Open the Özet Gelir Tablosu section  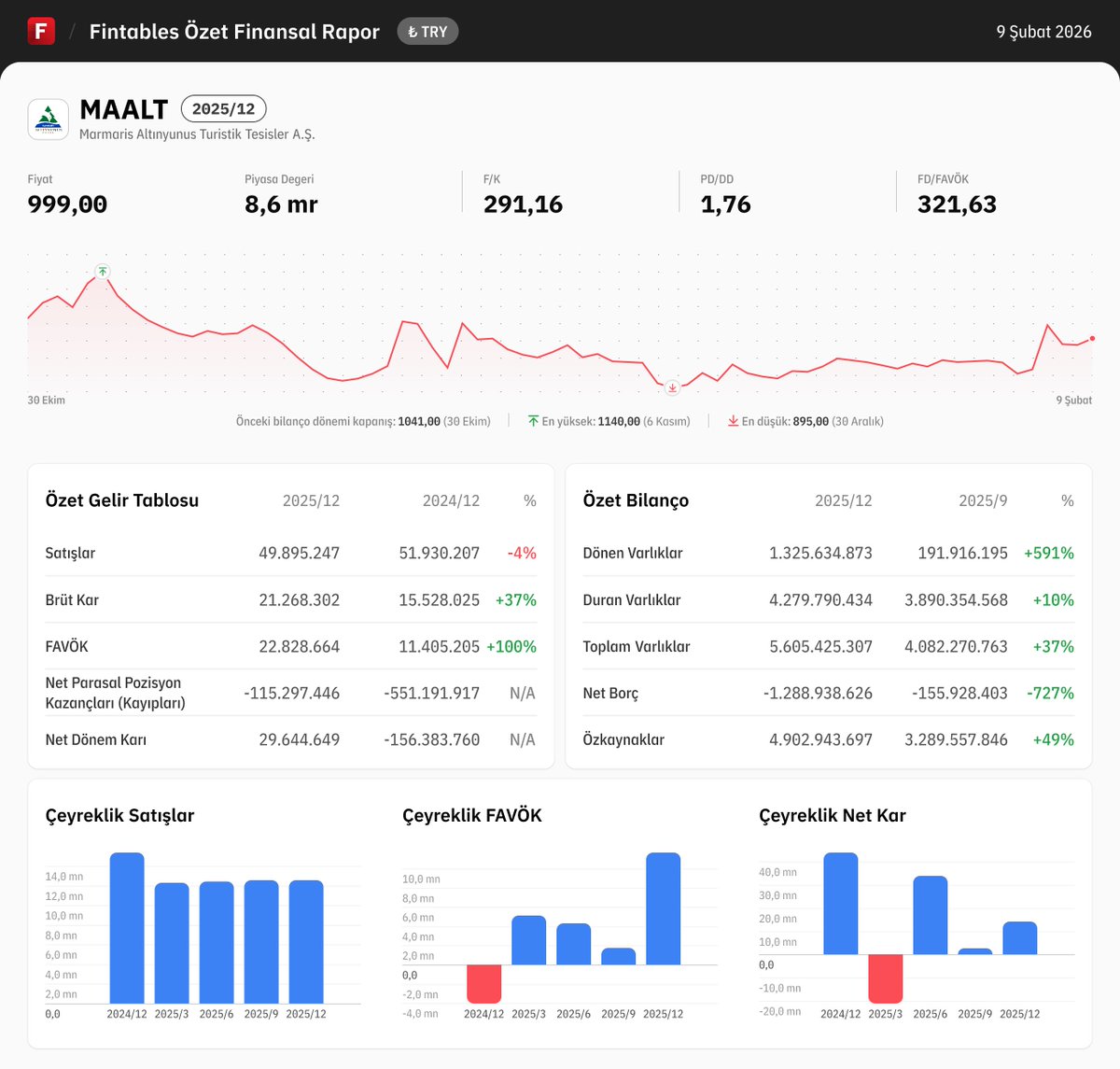click(121, 500)
